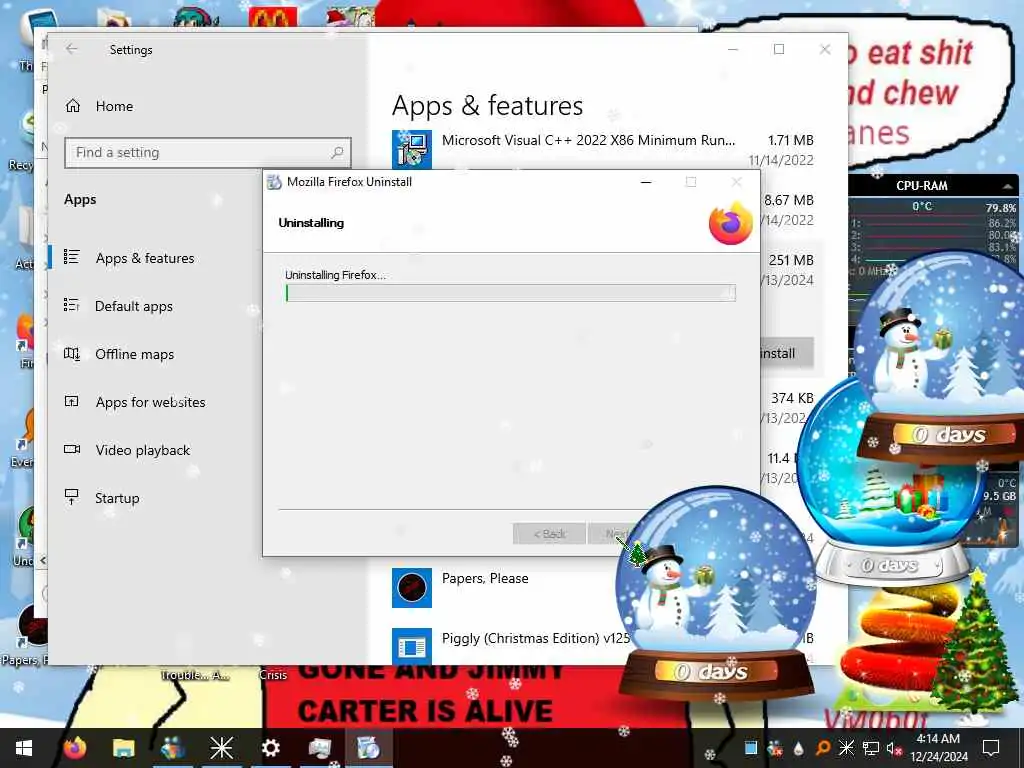Click the Firefox logo in uninstaller
The image size is (1024, 768).
coord(731,223)
